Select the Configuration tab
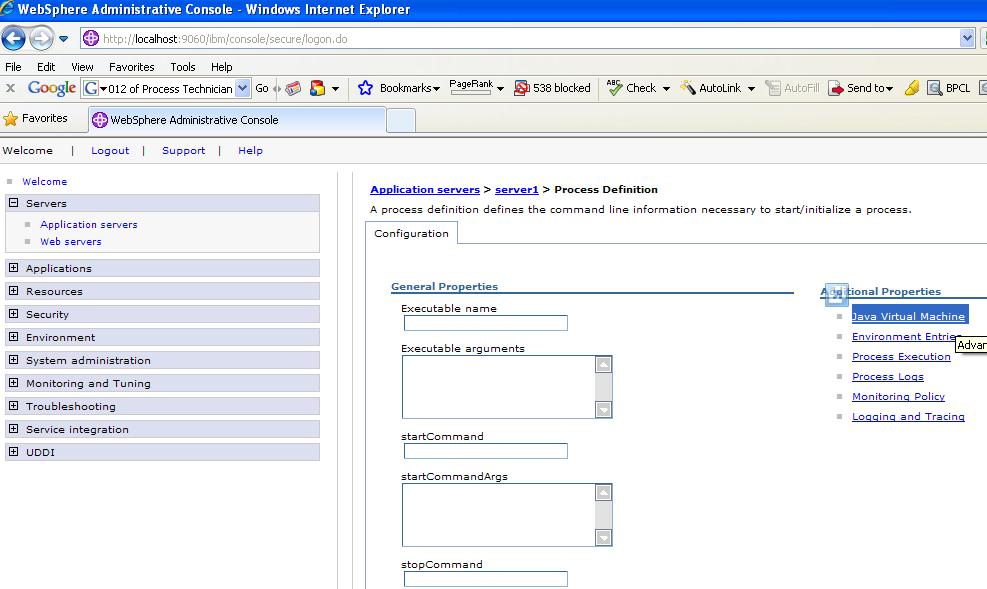The image size is (987, 589). [x=410, y=232]
